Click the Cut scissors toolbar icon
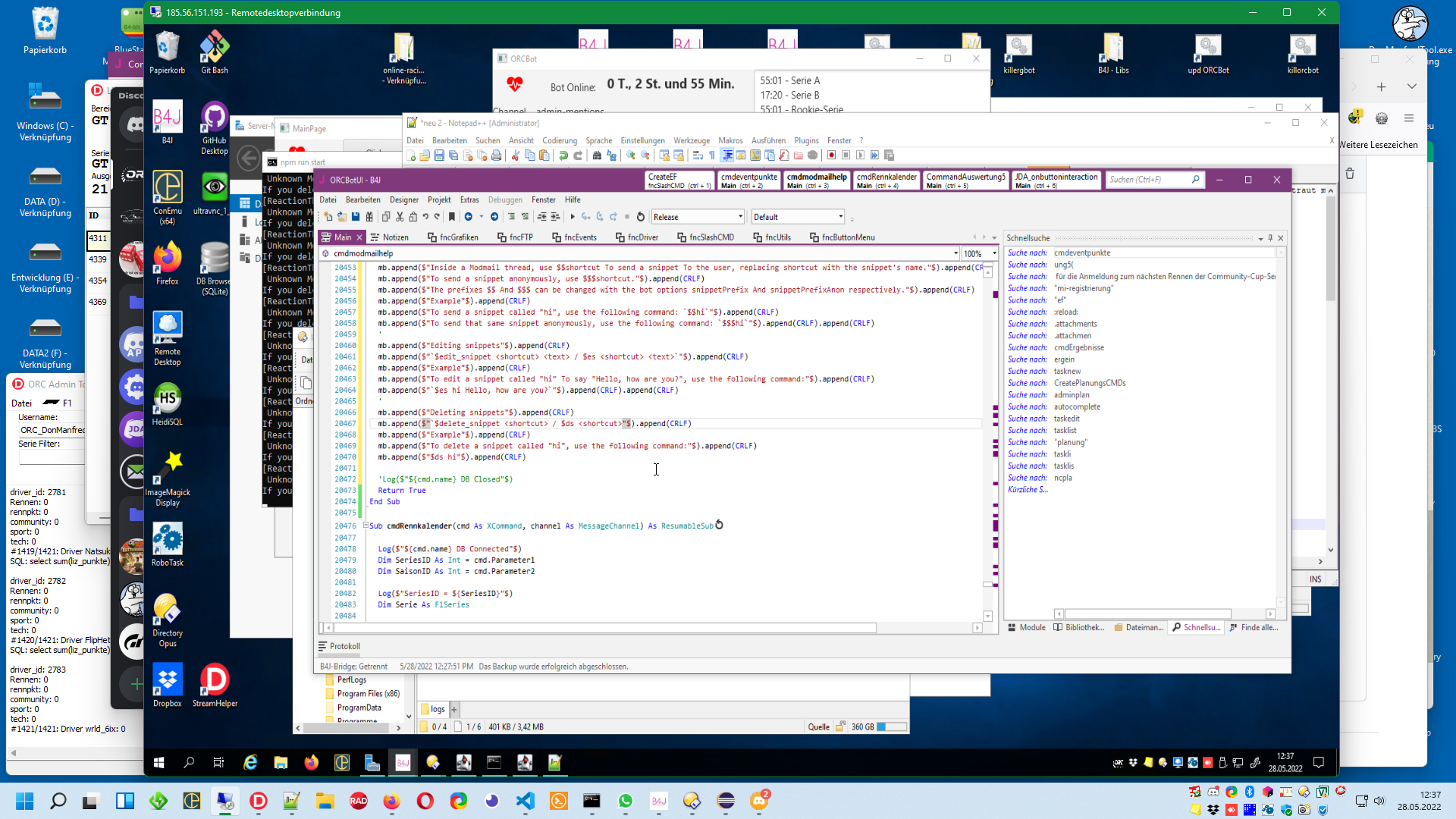 [x=400, y=217]
